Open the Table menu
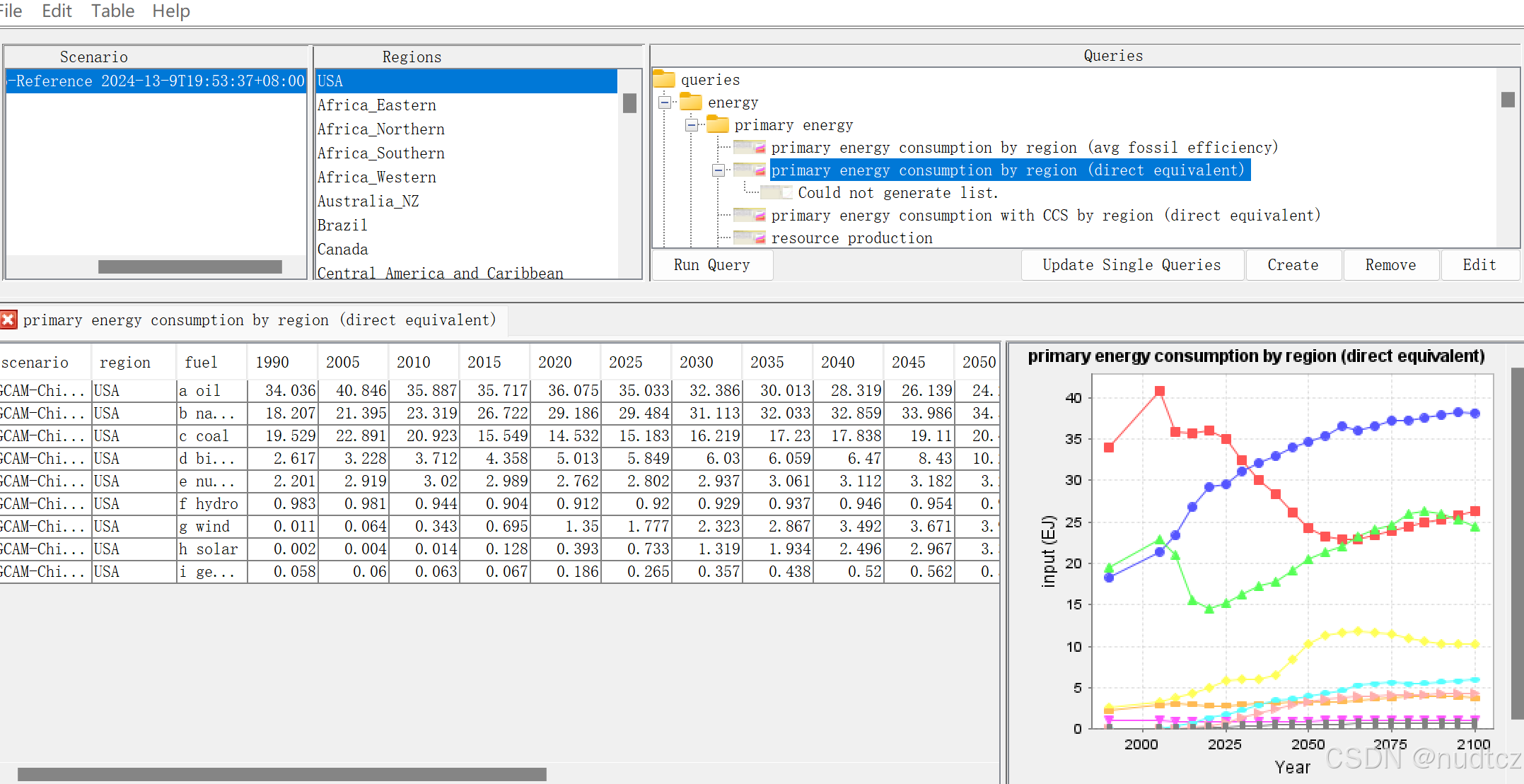1524x784 pixels. [112, 11]
